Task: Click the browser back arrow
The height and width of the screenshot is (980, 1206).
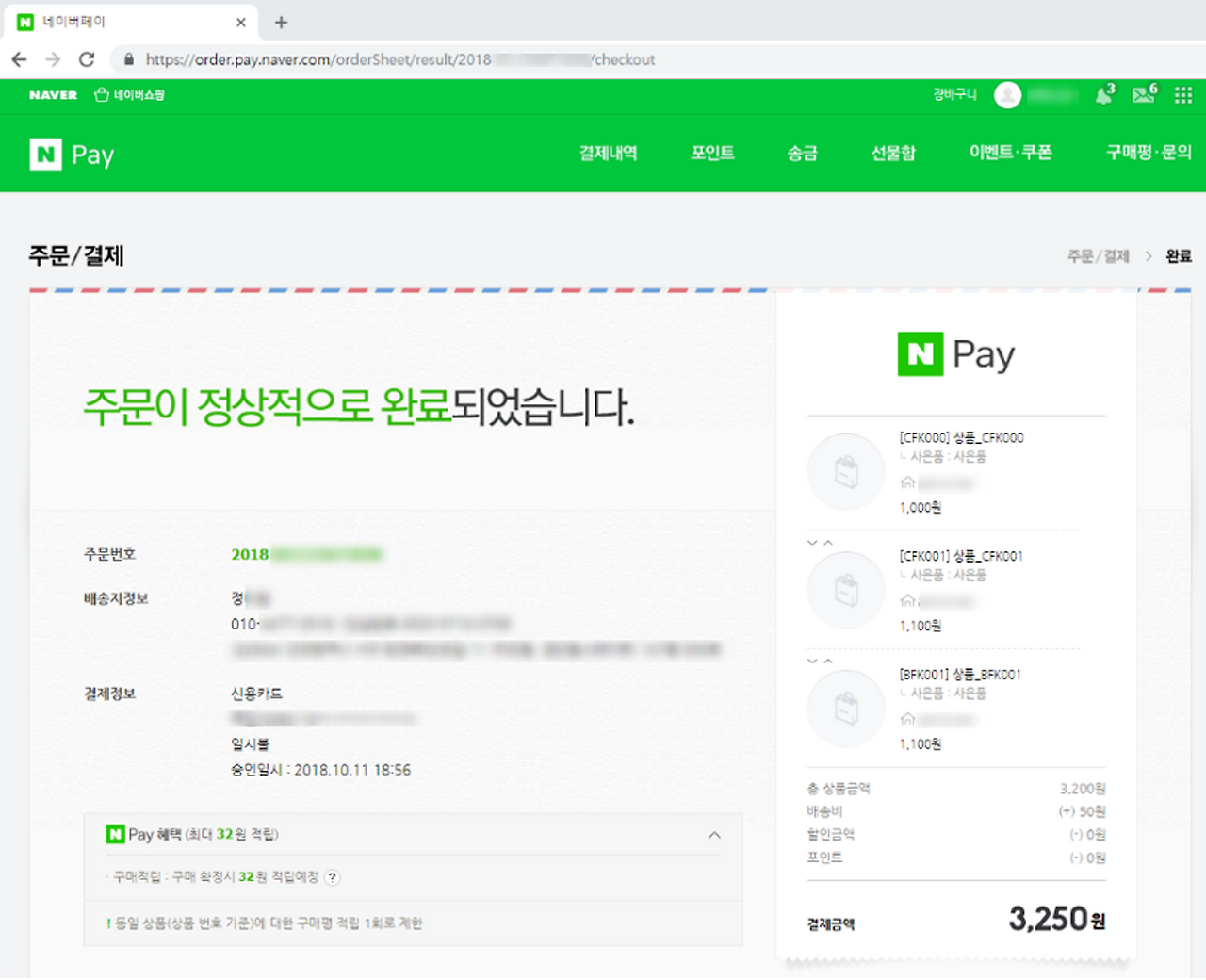Action: coord(19,58)
